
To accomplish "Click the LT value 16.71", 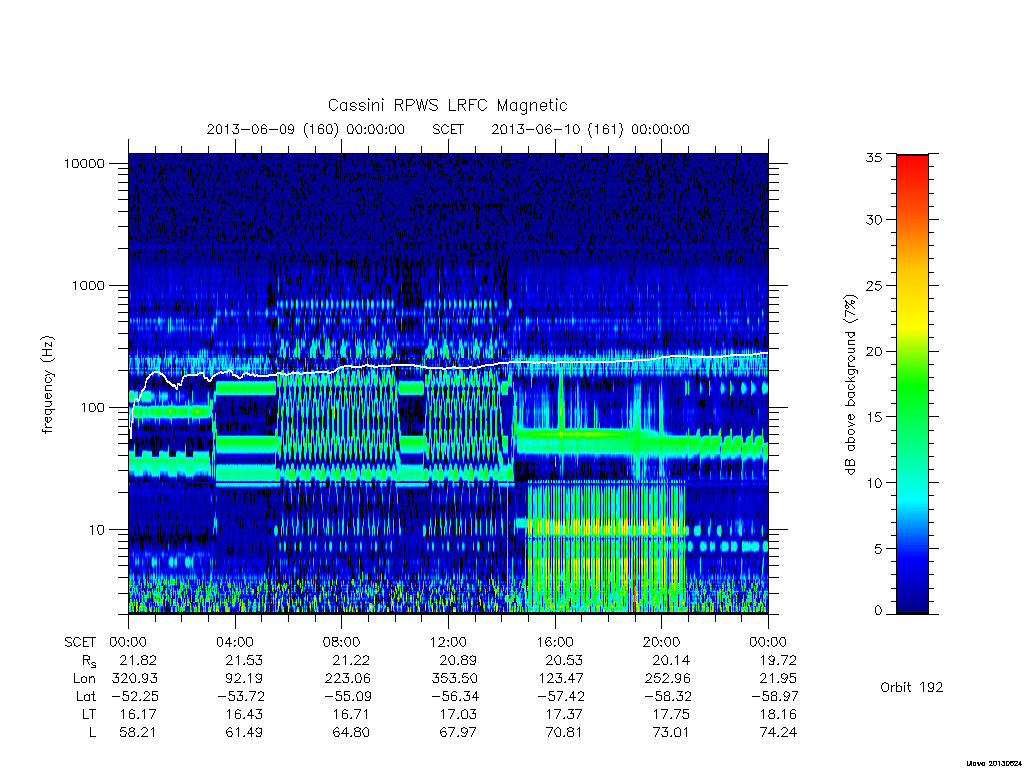I will [351, 714].
